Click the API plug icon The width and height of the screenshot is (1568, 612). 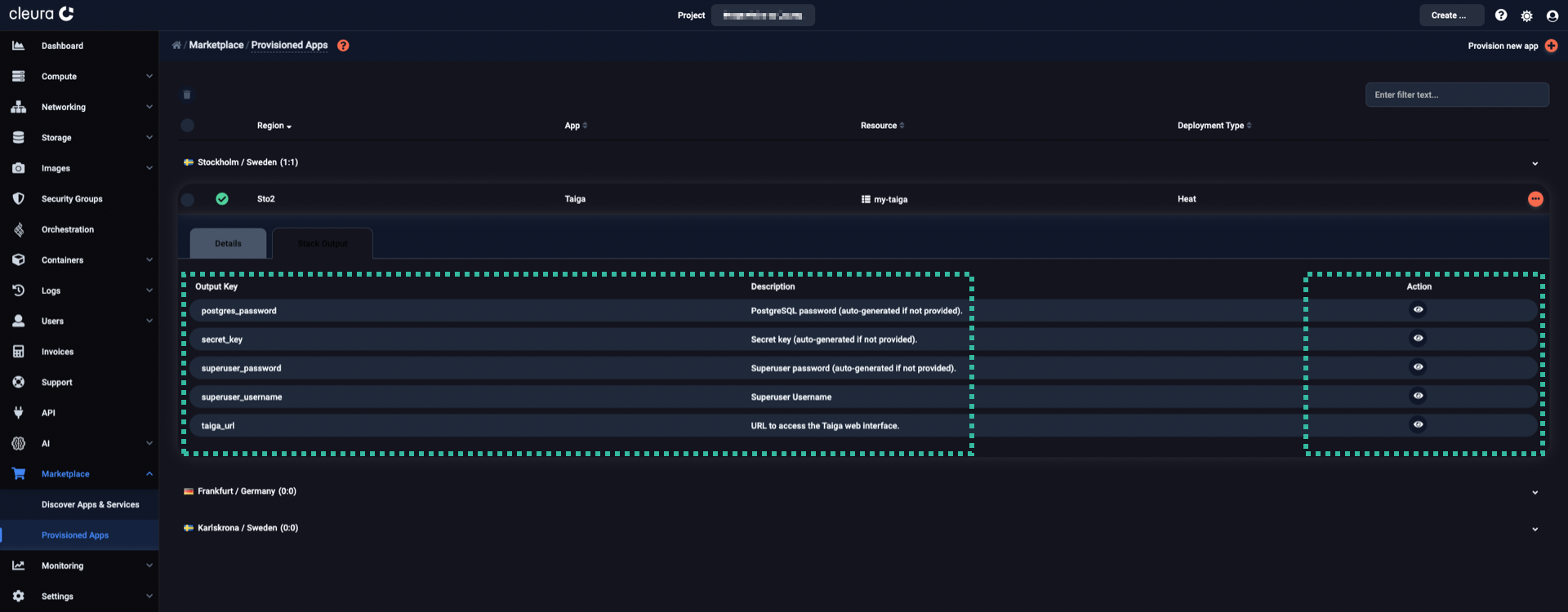coord(18,413)
